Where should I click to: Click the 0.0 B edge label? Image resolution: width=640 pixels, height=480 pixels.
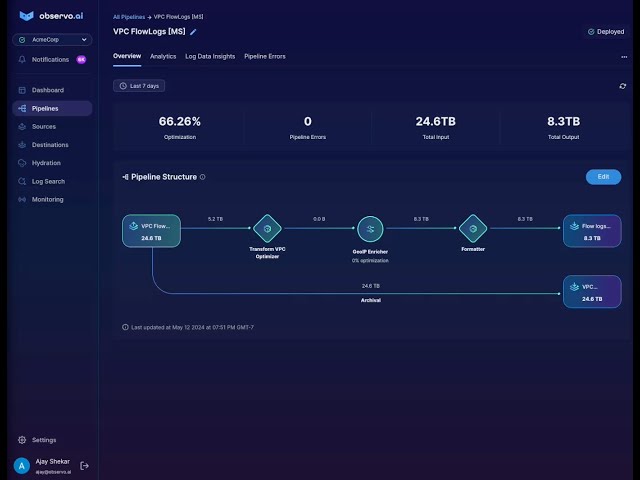pyautogui.click(x=319, y=219)
